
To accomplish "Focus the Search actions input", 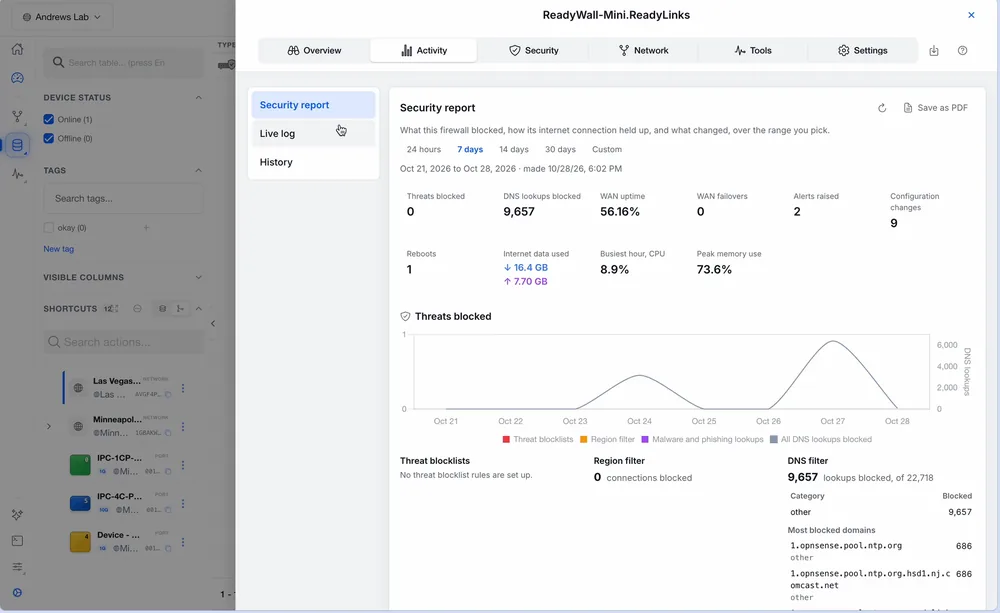I will tap(124, 342).
